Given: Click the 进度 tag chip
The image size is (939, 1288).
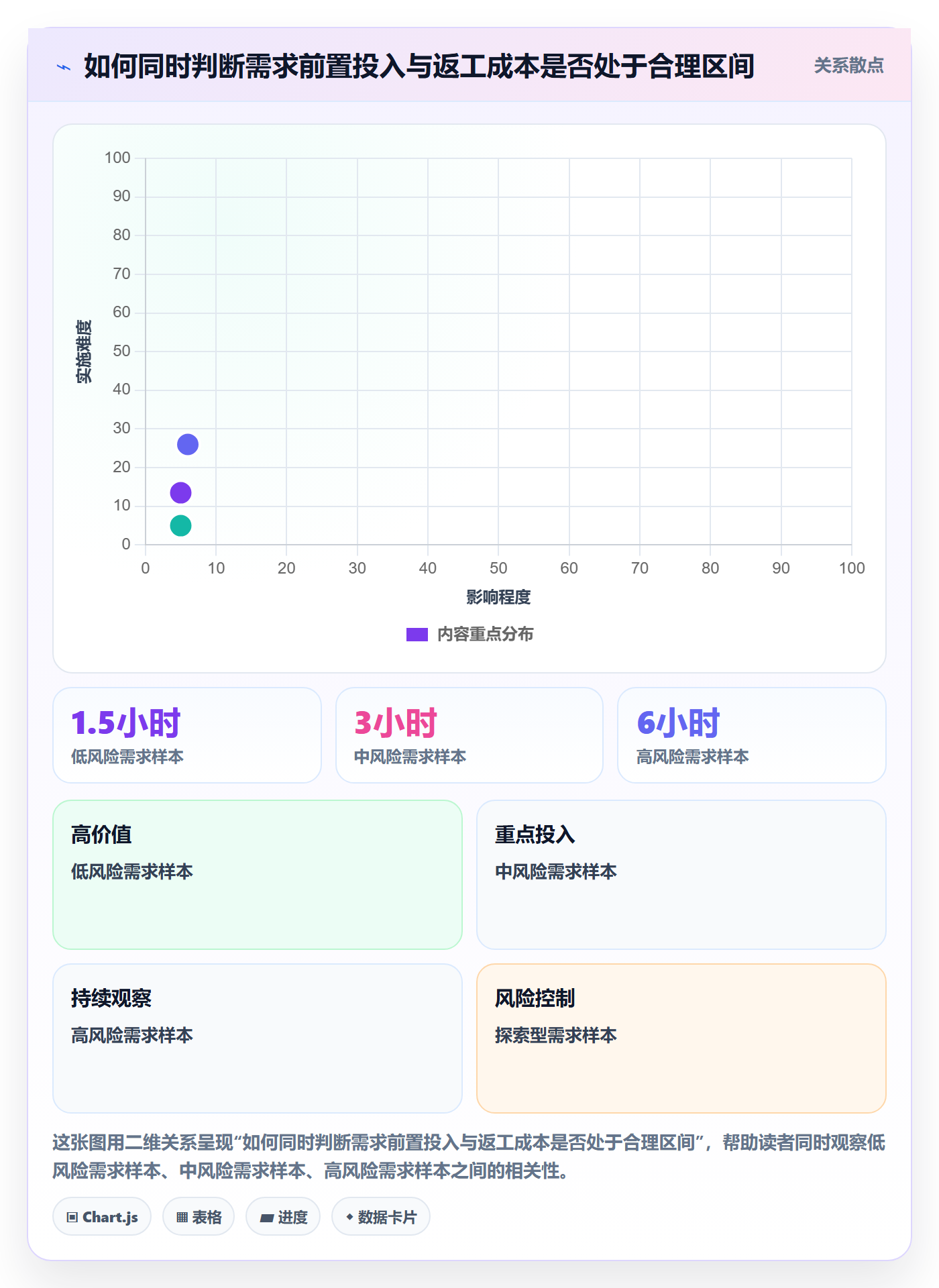Looking at the screenshot, I should click(283, 1216).
